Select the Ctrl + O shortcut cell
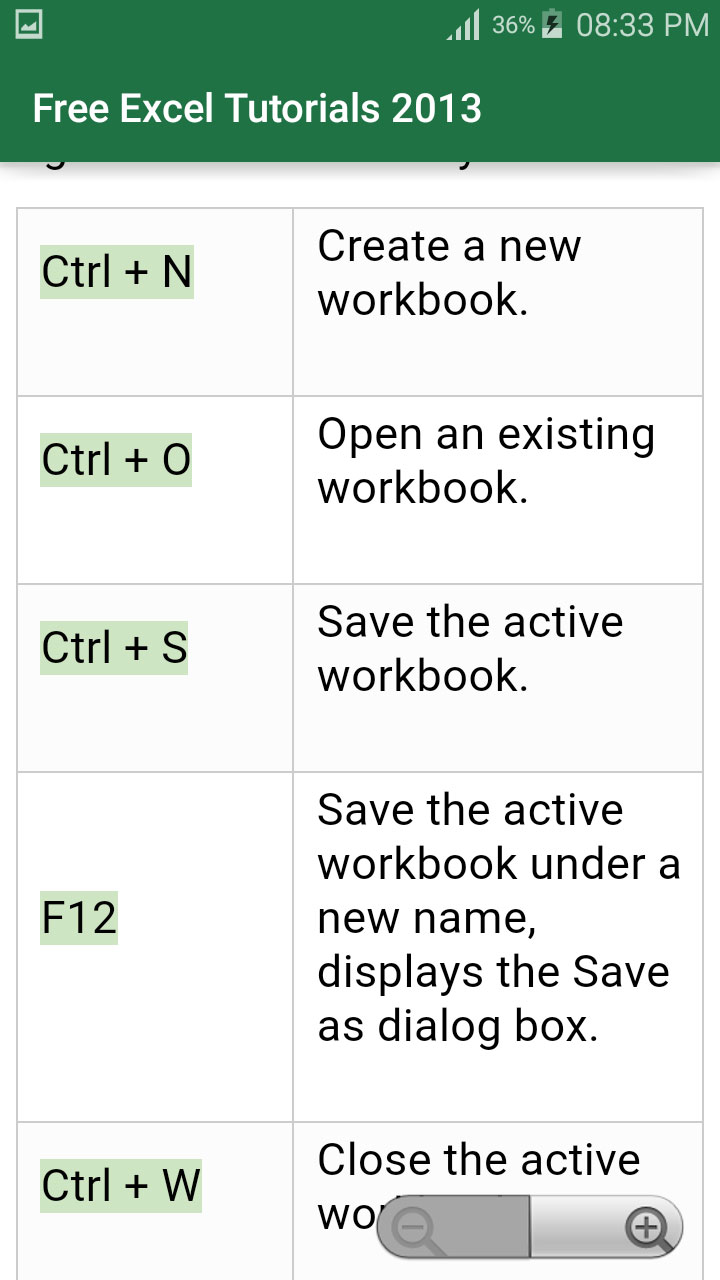 115,459
